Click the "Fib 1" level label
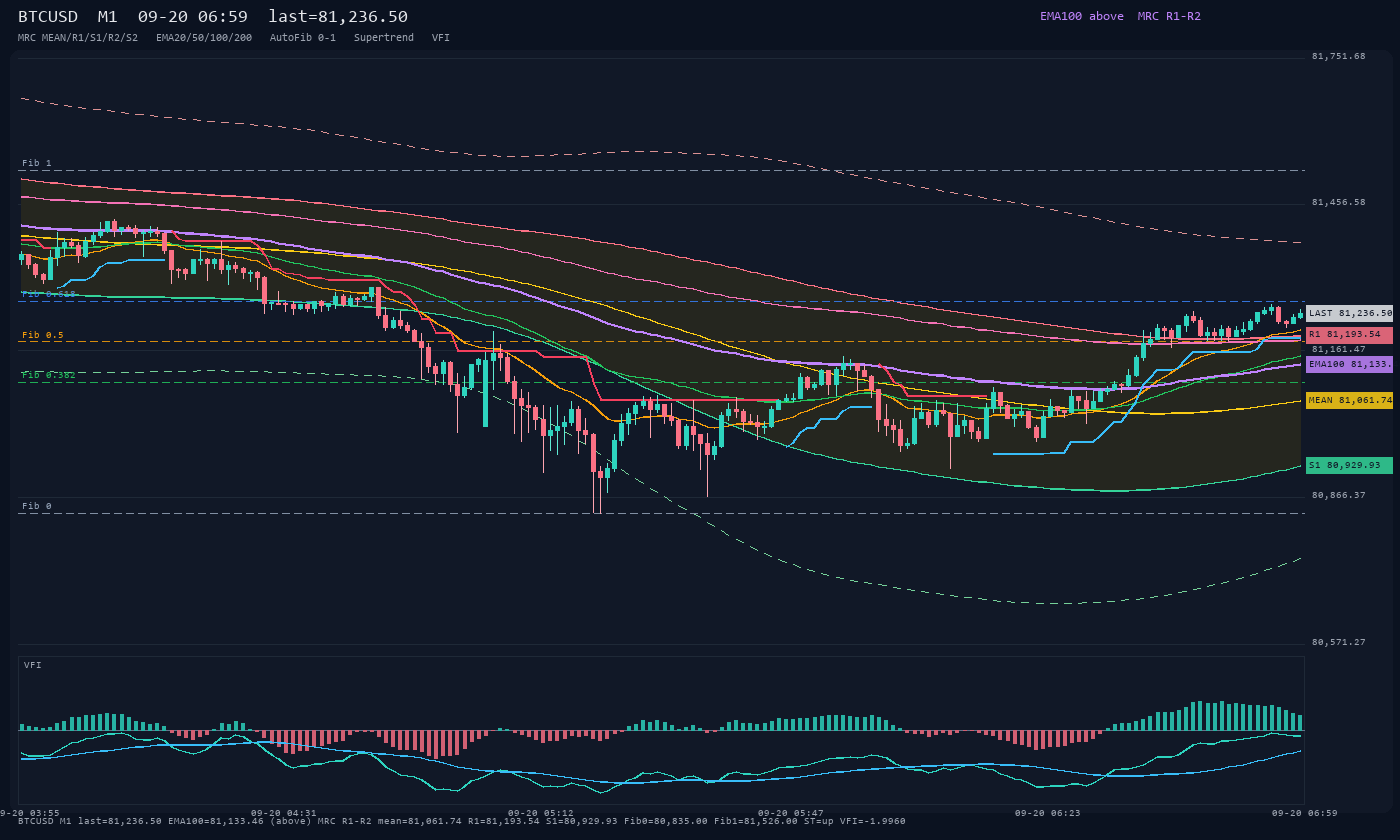This screenshot has height=840, width=1400. [36, 163]
